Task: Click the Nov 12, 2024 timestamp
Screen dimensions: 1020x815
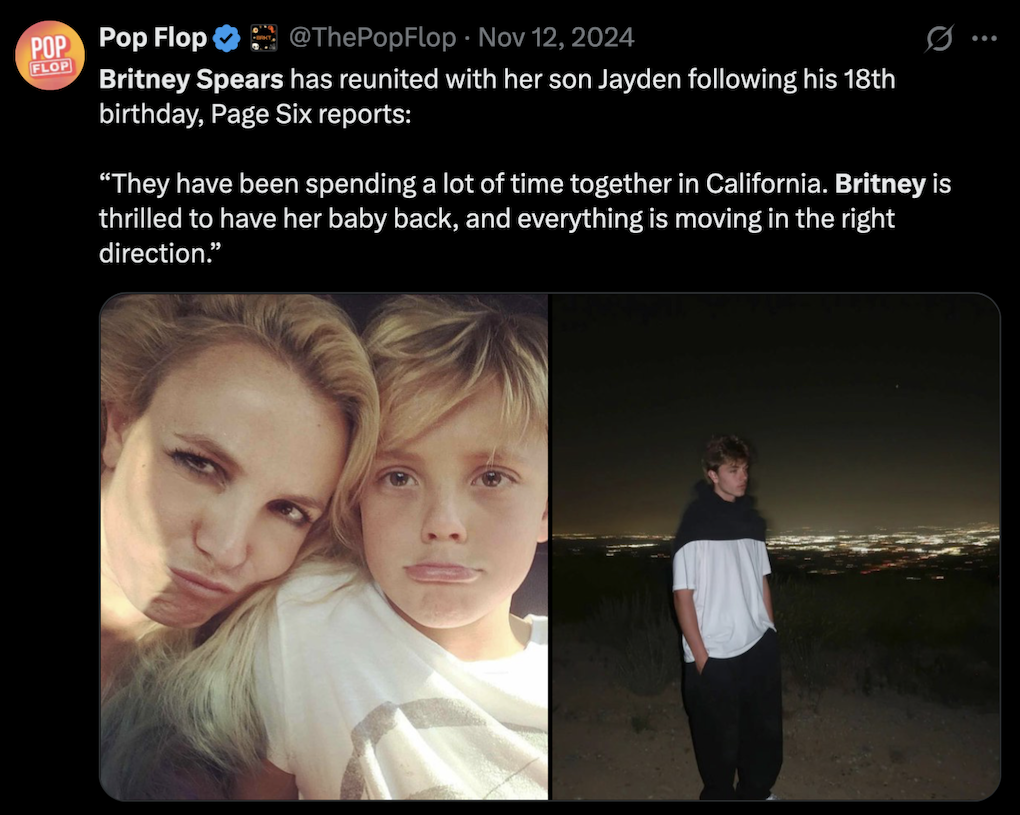Action: tap(556, 39)
